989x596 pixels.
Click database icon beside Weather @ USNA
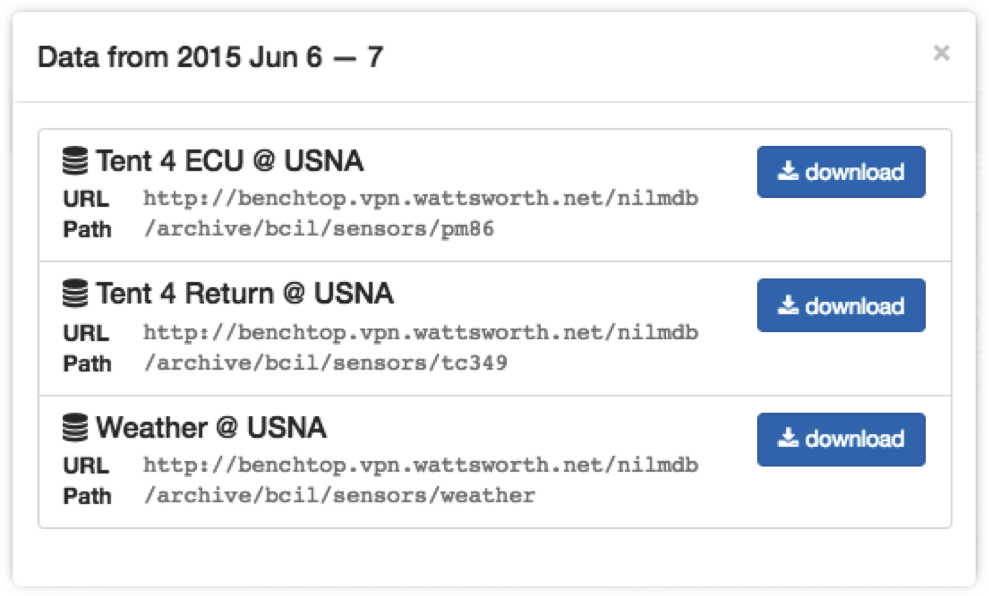pyautogui.click(x=75, y=427)
